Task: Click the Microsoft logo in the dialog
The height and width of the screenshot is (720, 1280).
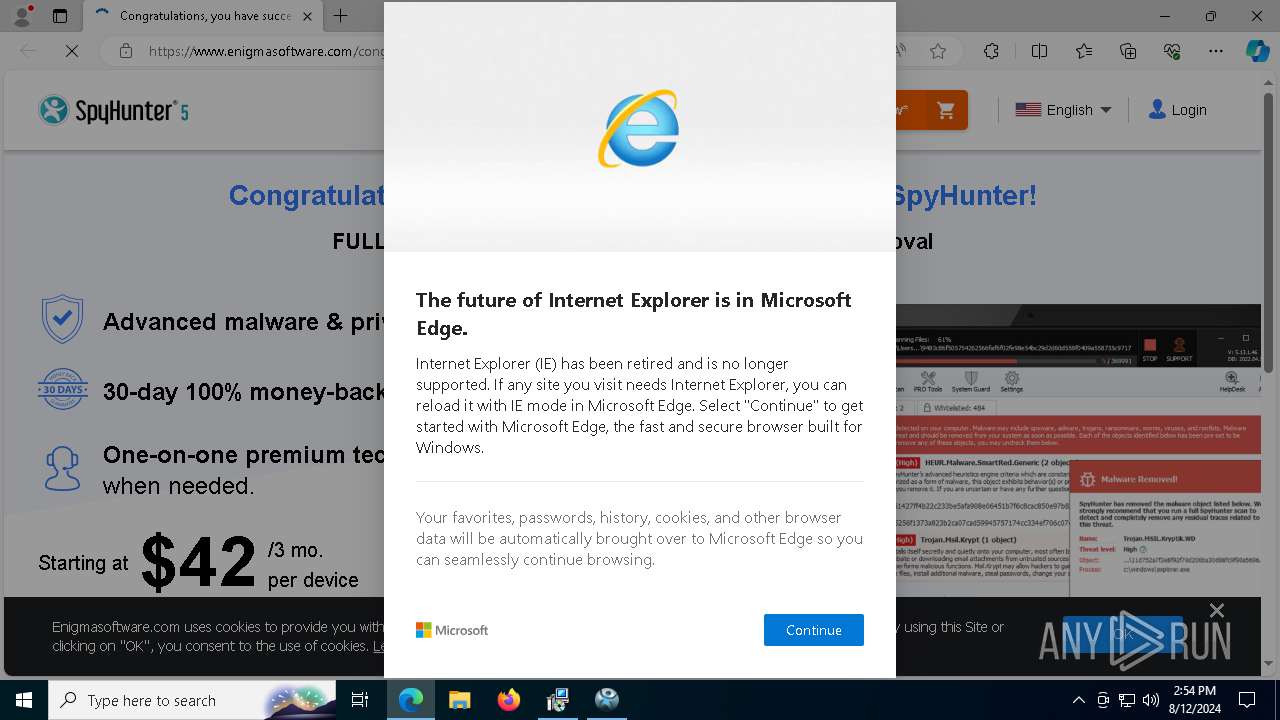Action: (x=452, y=630)
